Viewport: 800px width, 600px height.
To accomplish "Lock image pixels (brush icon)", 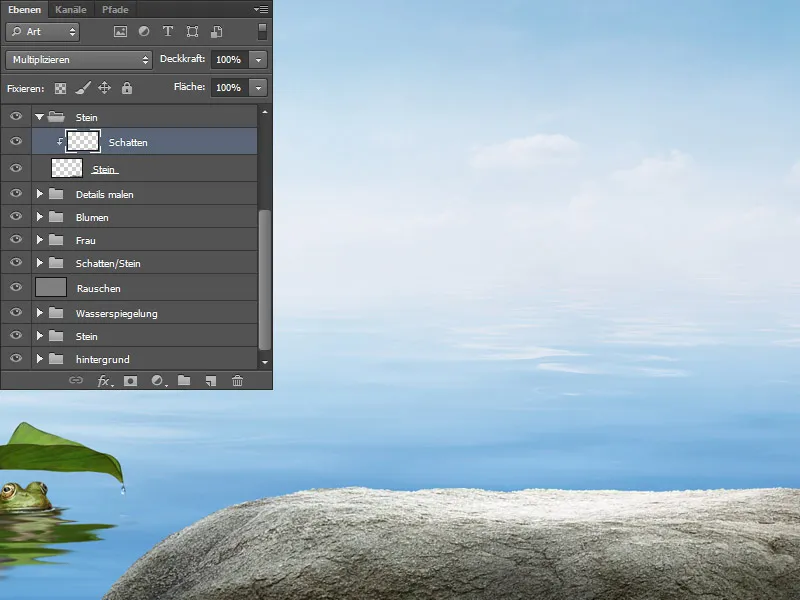I will pos(83,88).
